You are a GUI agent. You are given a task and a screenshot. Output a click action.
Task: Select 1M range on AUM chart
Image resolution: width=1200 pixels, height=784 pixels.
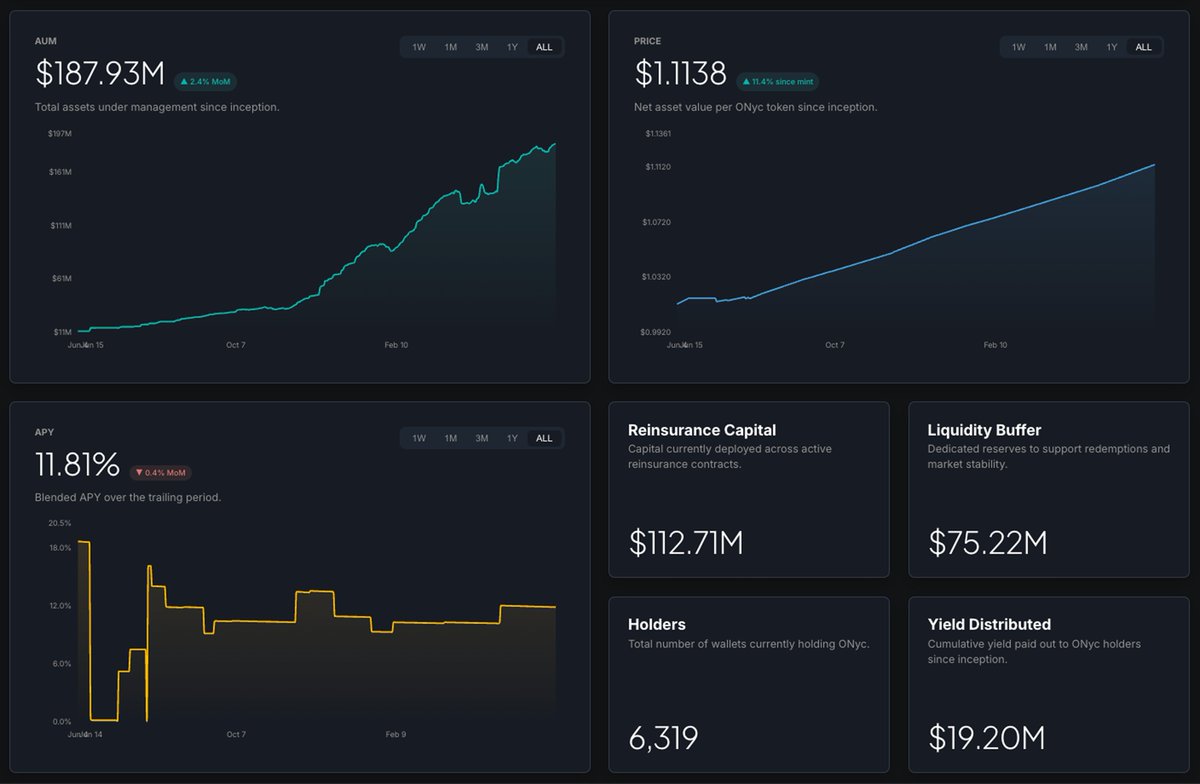[x=451, y=47]
